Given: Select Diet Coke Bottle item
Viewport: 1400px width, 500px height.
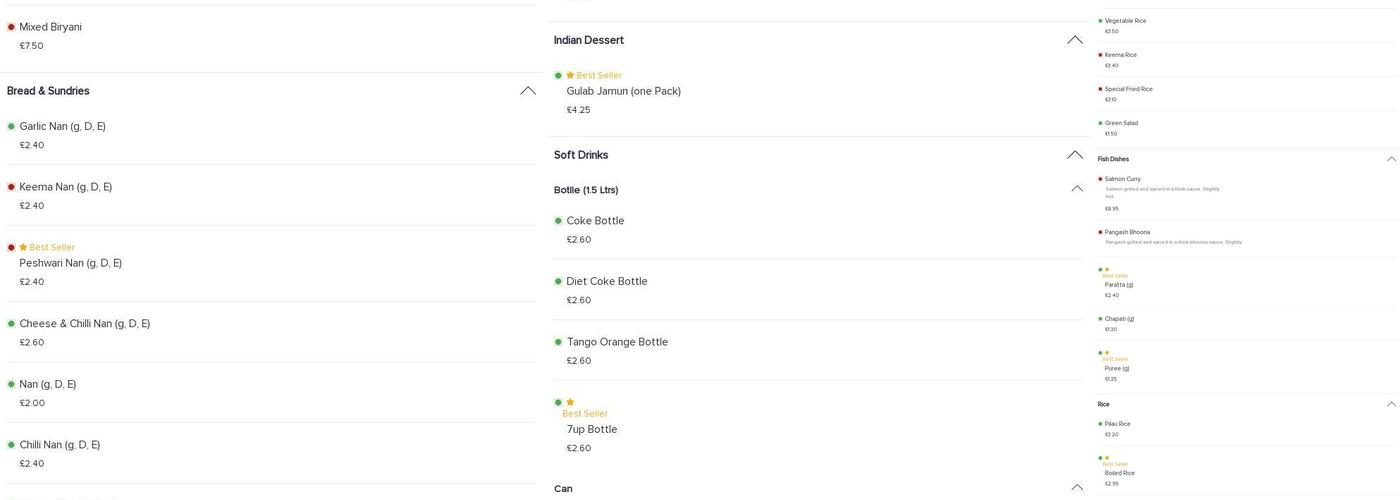Looking at the screenshot, I should [x=606, y=282].
